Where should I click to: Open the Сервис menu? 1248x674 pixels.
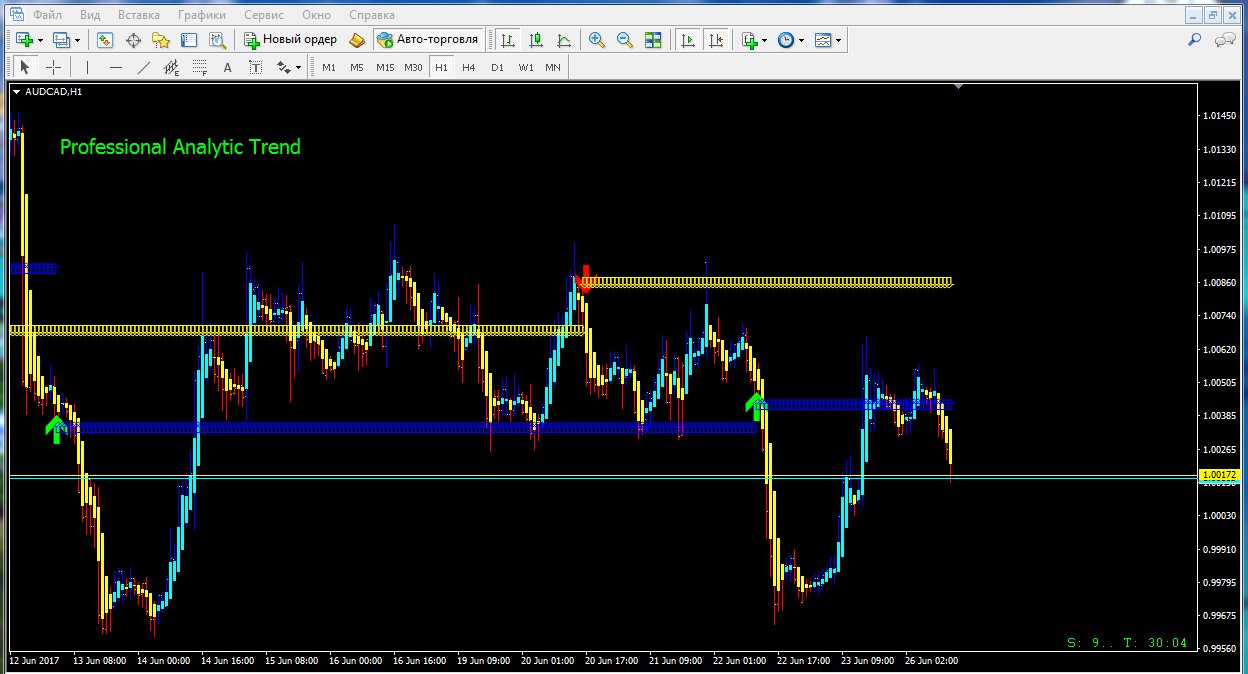click(x=264, y=15)
